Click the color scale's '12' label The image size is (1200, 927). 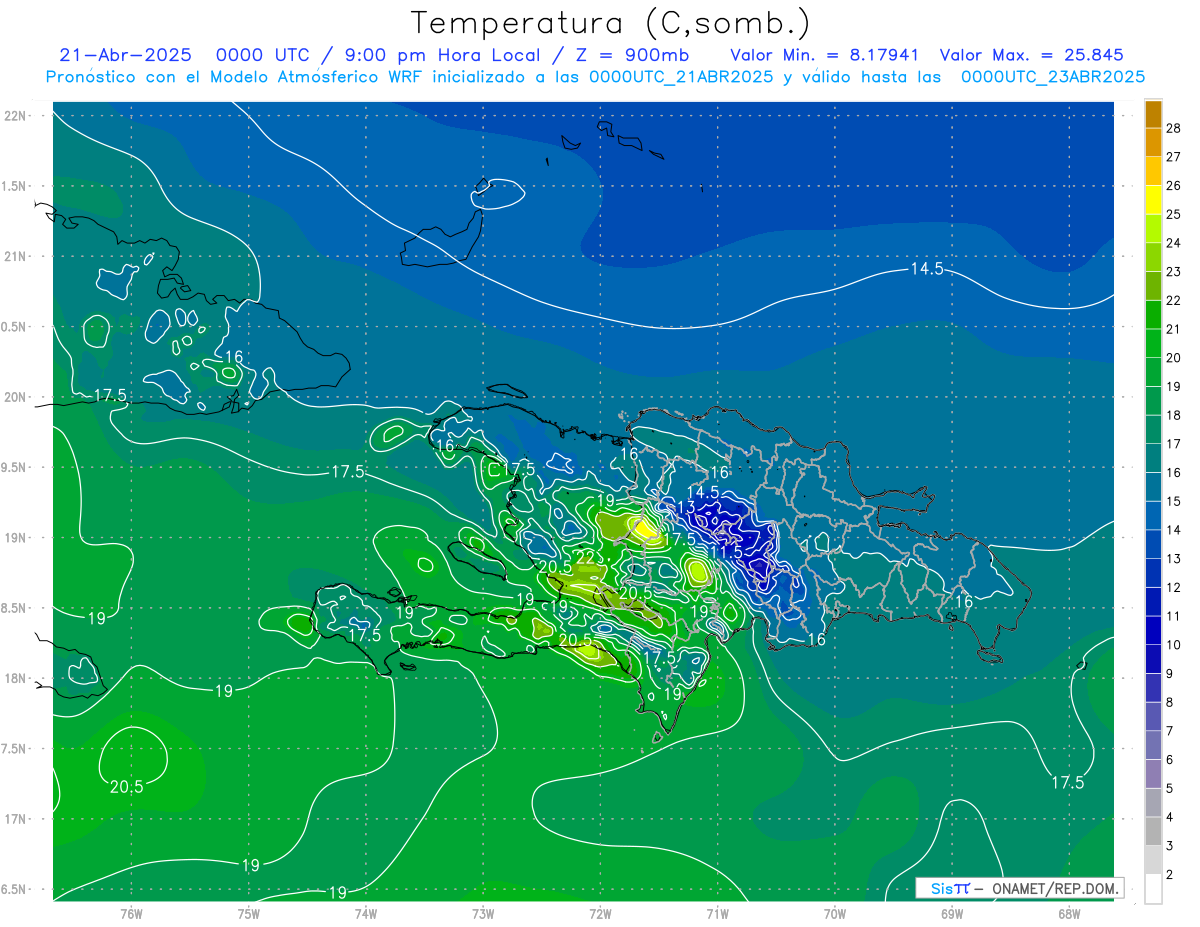pos(1173,587)
